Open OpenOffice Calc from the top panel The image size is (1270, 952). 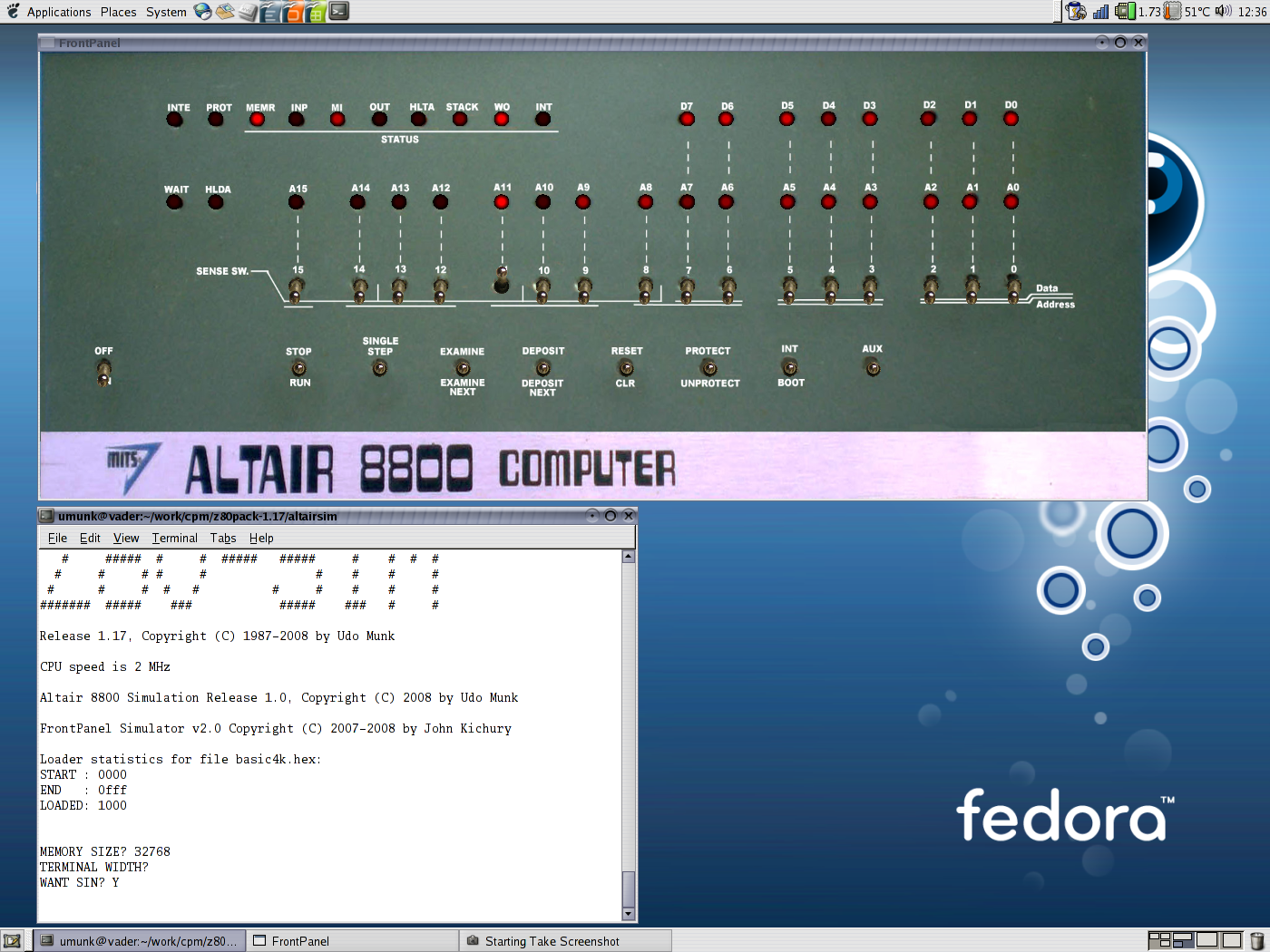[x=314, y=12]
